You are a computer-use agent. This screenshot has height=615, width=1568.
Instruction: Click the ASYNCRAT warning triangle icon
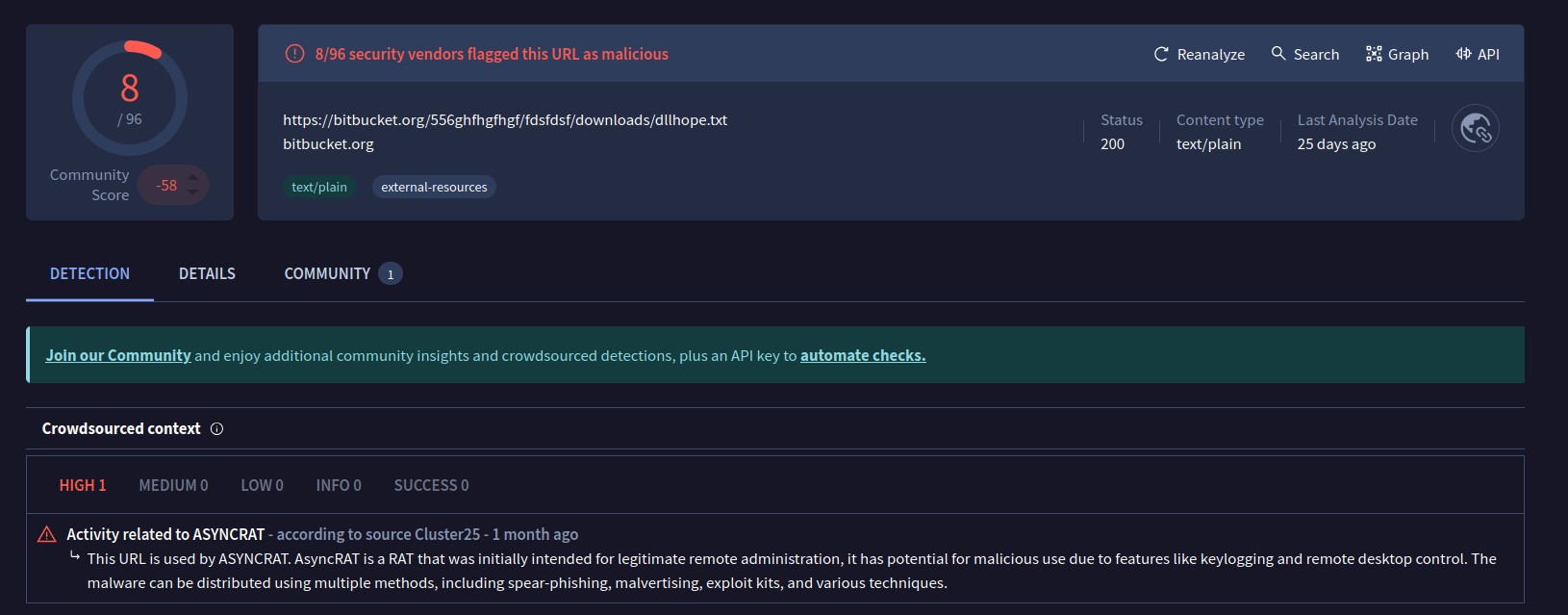click(46, 534)
